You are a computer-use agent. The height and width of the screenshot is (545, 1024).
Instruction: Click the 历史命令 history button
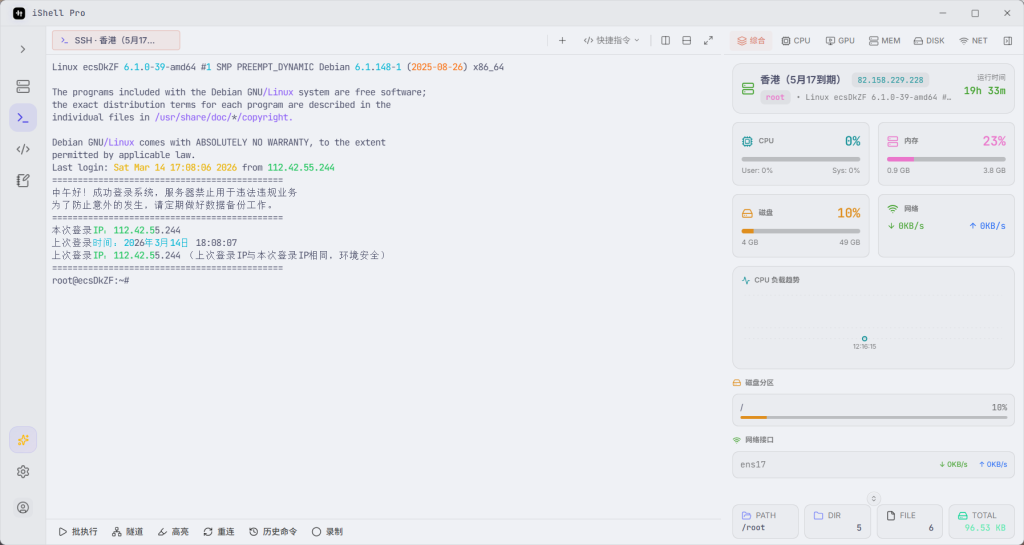[273, 532]
